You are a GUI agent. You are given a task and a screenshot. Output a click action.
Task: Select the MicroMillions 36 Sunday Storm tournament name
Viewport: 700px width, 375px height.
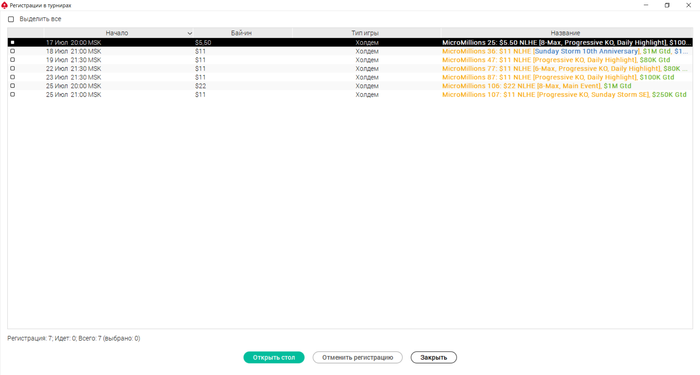pos(566,51)
